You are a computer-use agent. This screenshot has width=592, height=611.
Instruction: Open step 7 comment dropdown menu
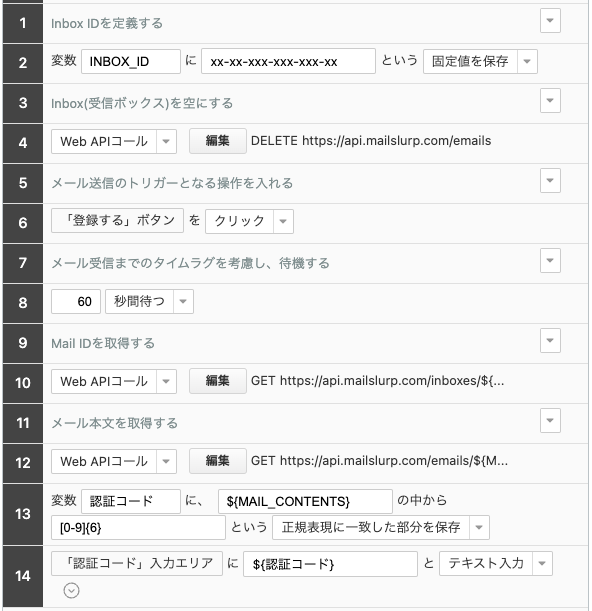click(x=550, y=260)
